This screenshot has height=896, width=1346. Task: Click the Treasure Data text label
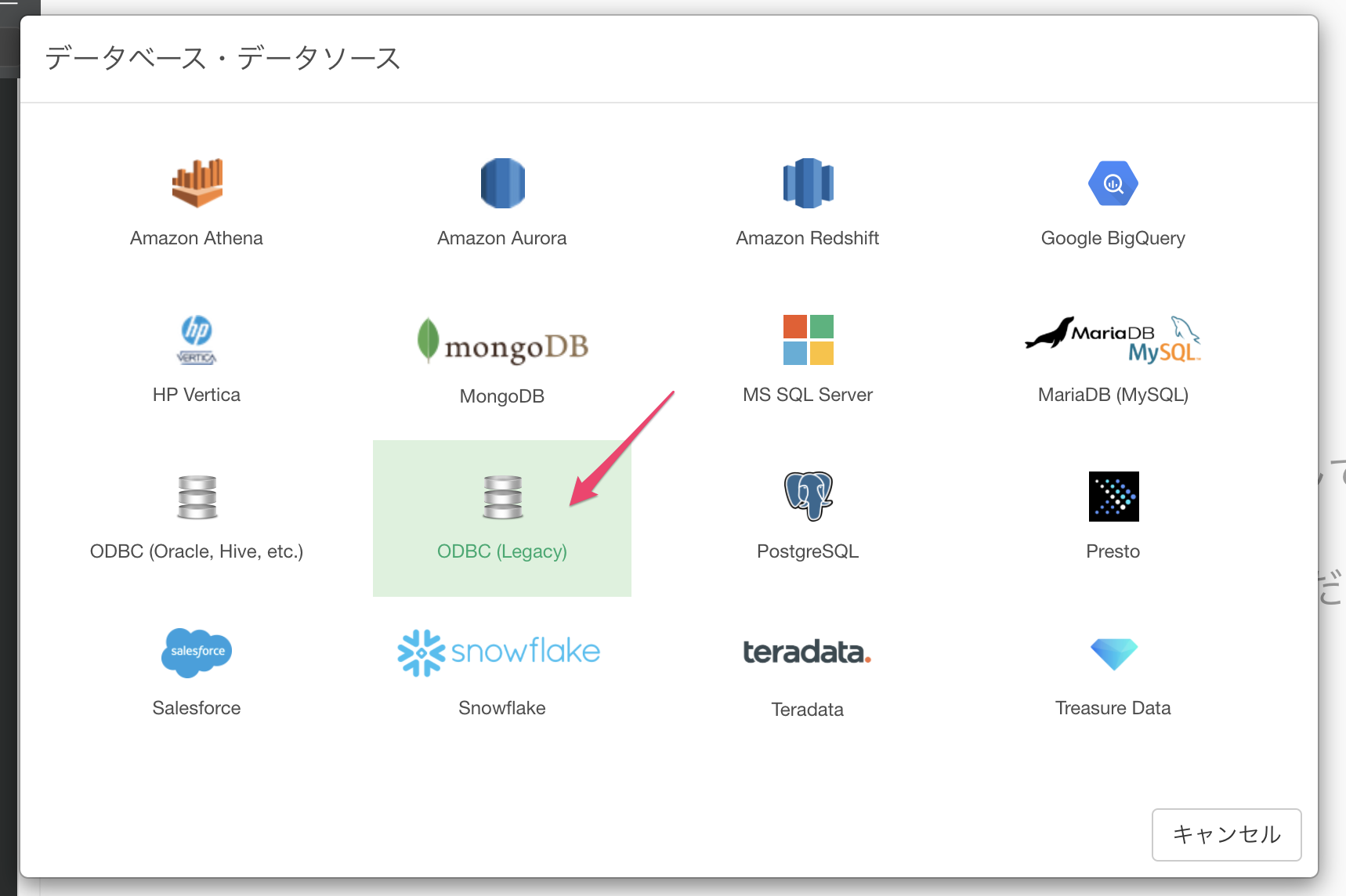pos(1113,708)
